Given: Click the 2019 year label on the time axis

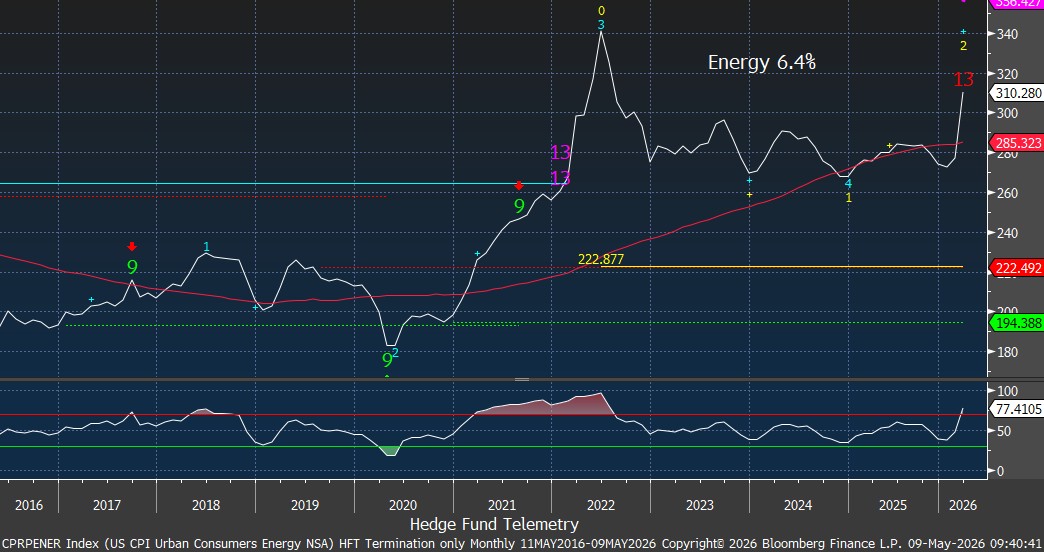Looking at the screenshot, I should (x=306, y=505).
